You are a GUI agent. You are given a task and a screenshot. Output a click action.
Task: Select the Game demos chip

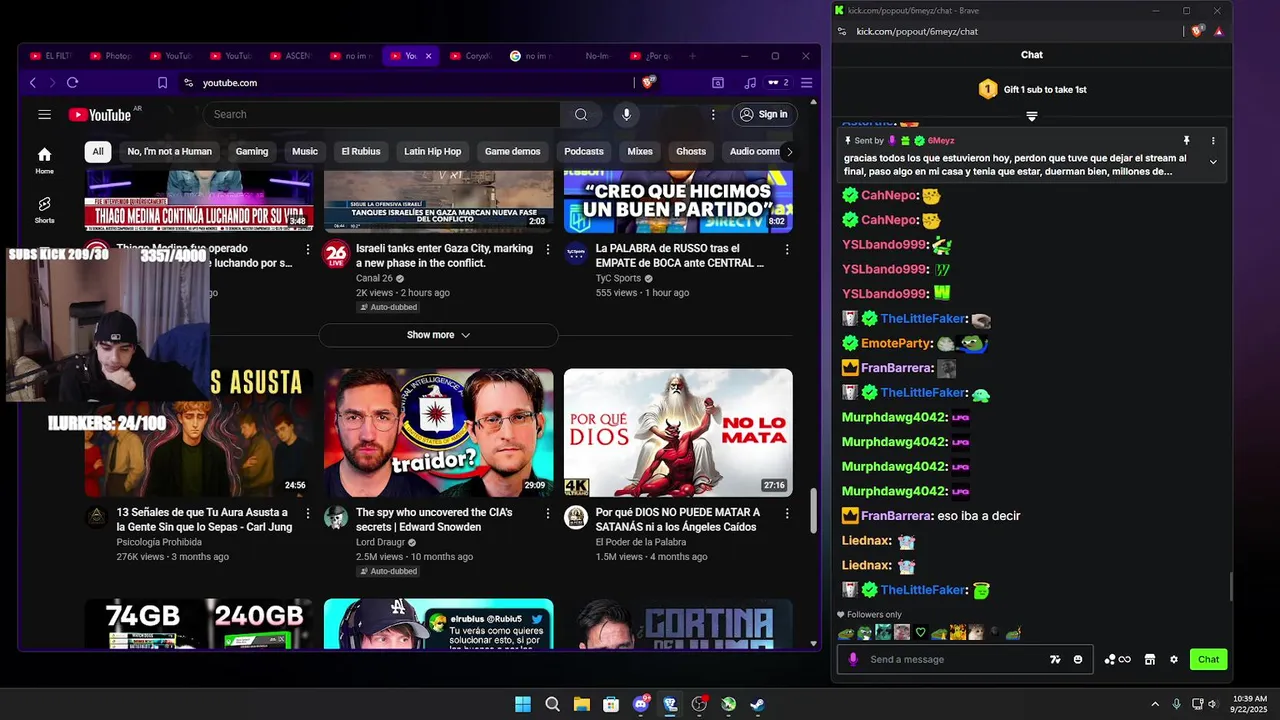(513, 152)
